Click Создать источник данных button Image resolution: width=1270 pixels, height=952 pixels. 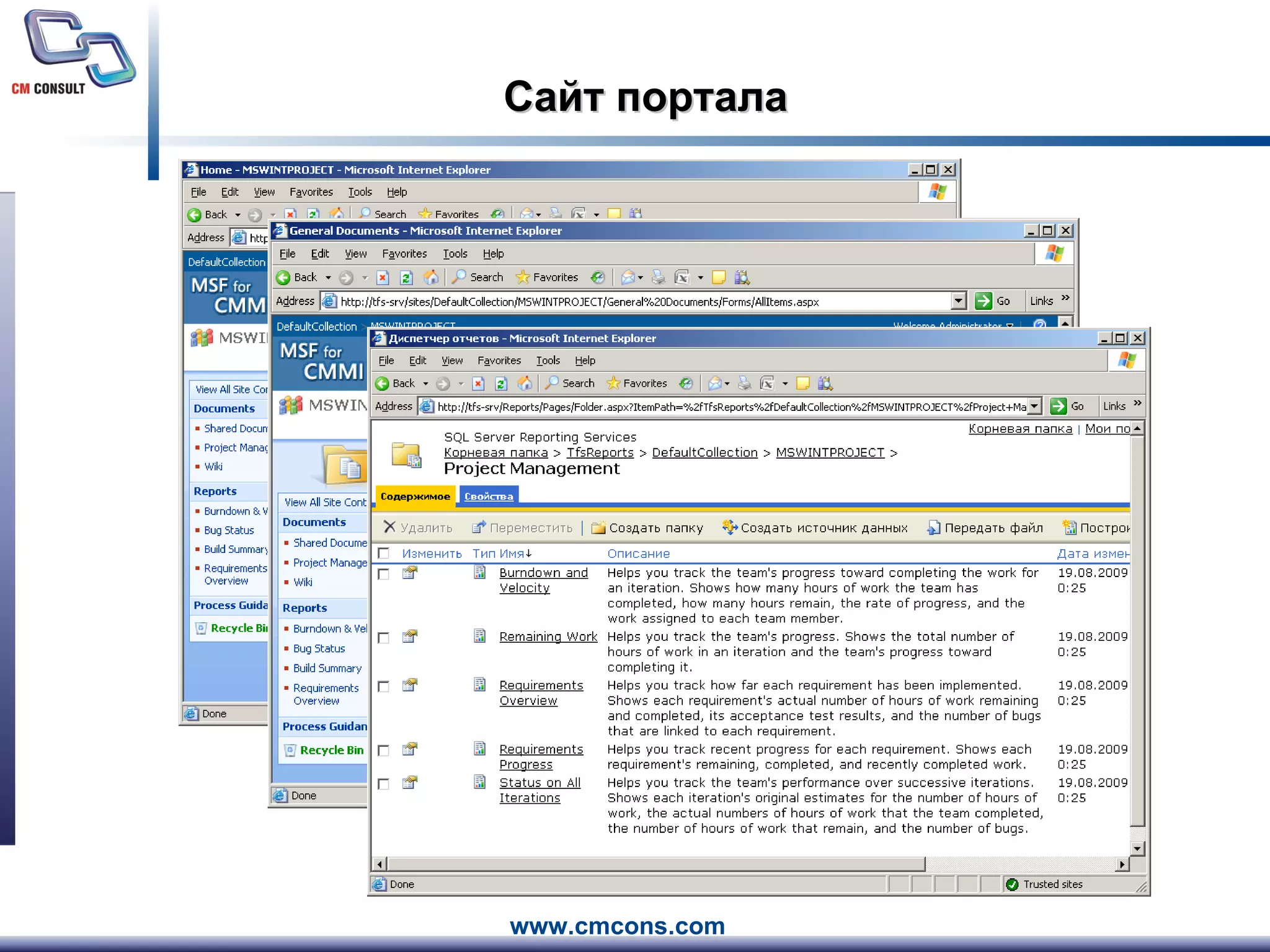pyautogui.click(x=815, y=527)
